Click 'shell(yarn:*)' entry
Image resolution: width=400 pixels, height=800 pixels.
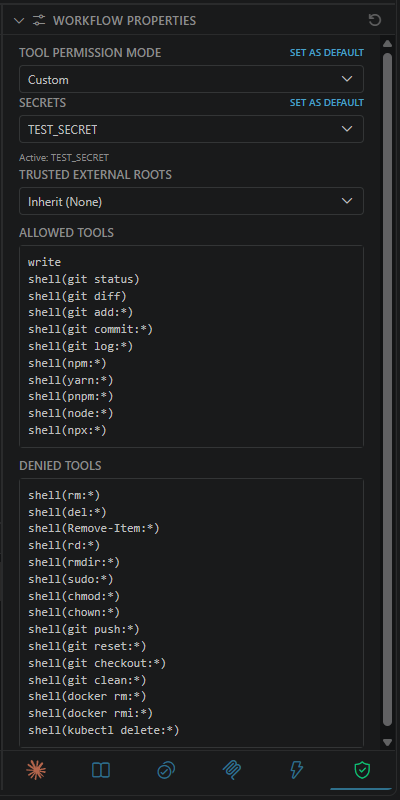70,380
